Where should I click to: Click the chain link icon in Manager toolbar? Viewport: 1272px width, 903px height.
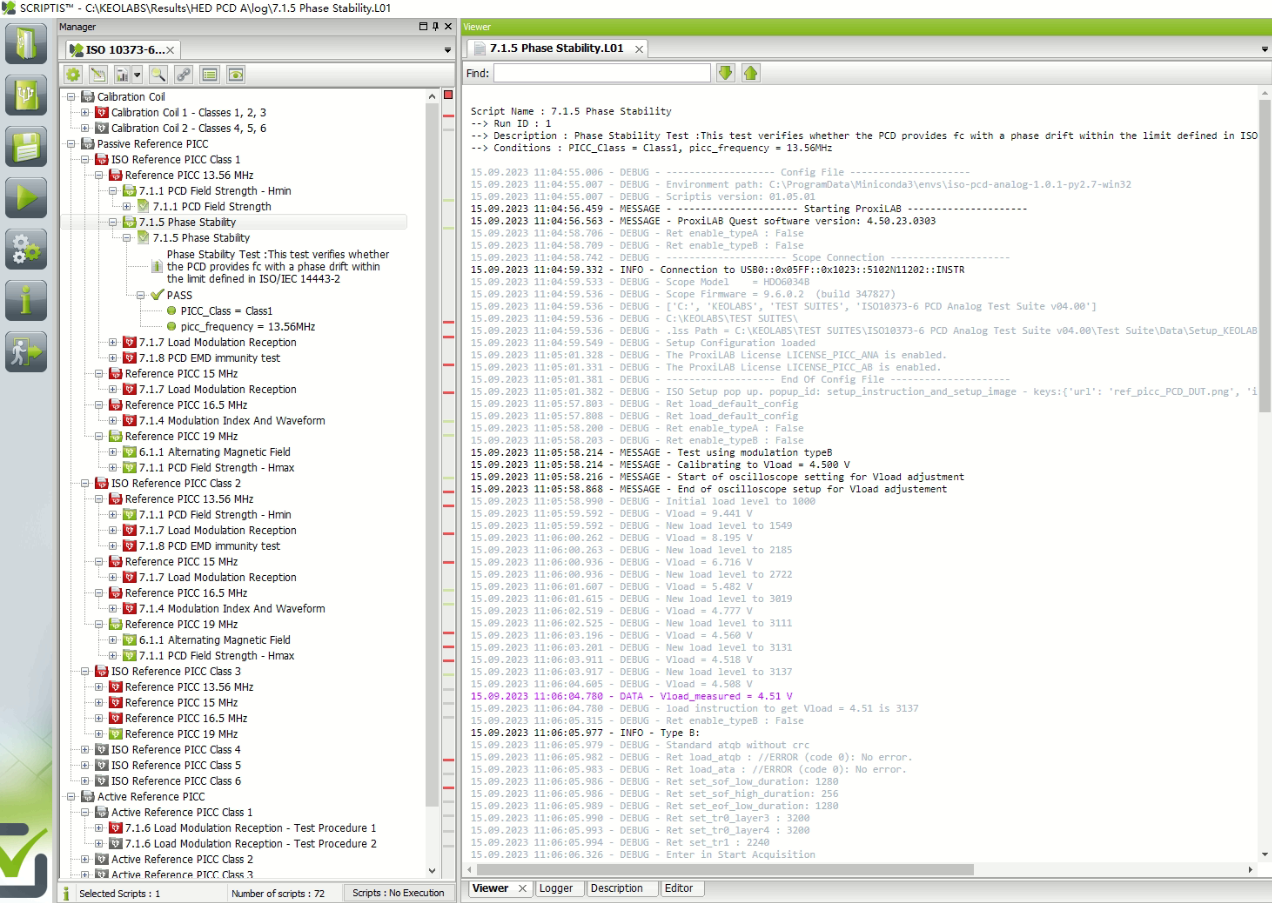coord(183,74)
